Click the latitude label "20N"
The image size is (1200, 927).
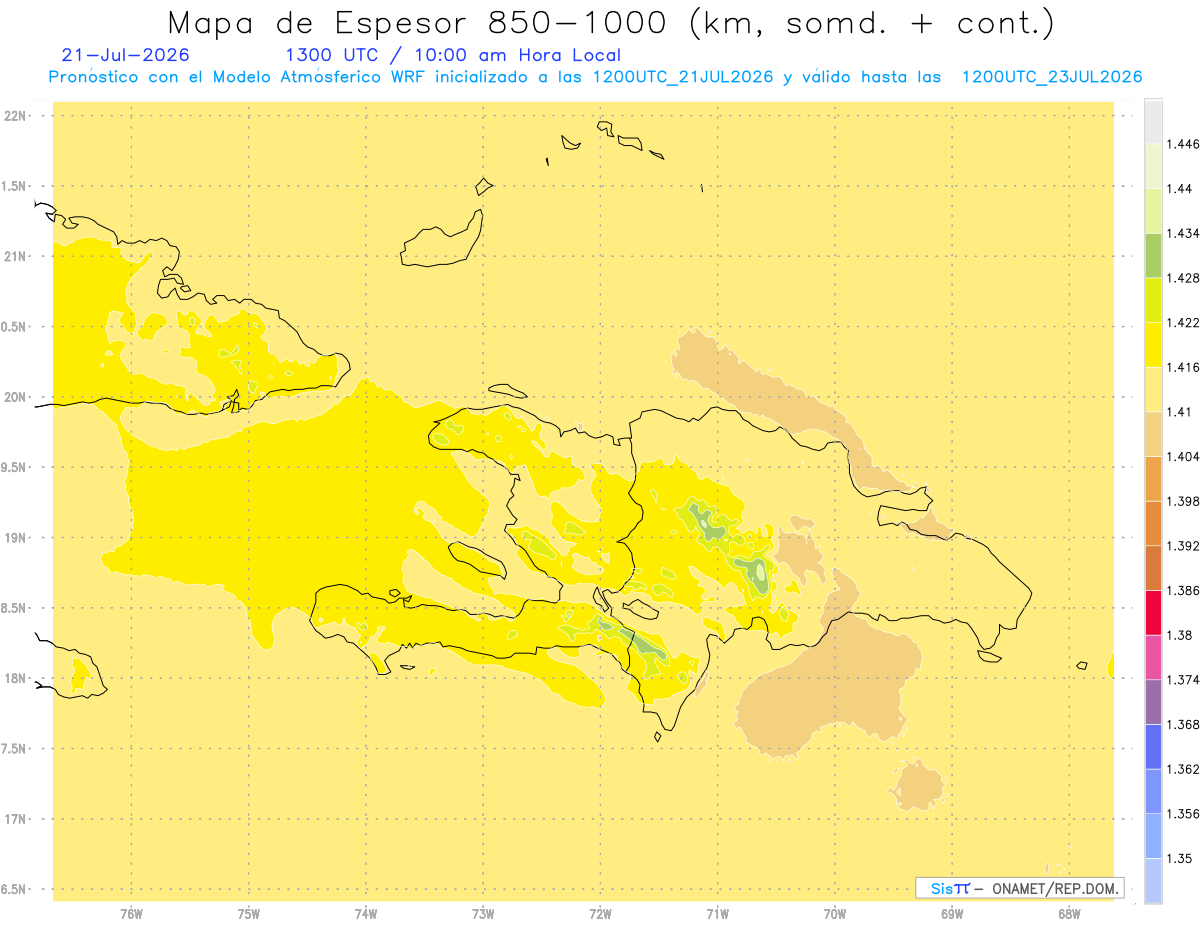click(x=16, y=397)
